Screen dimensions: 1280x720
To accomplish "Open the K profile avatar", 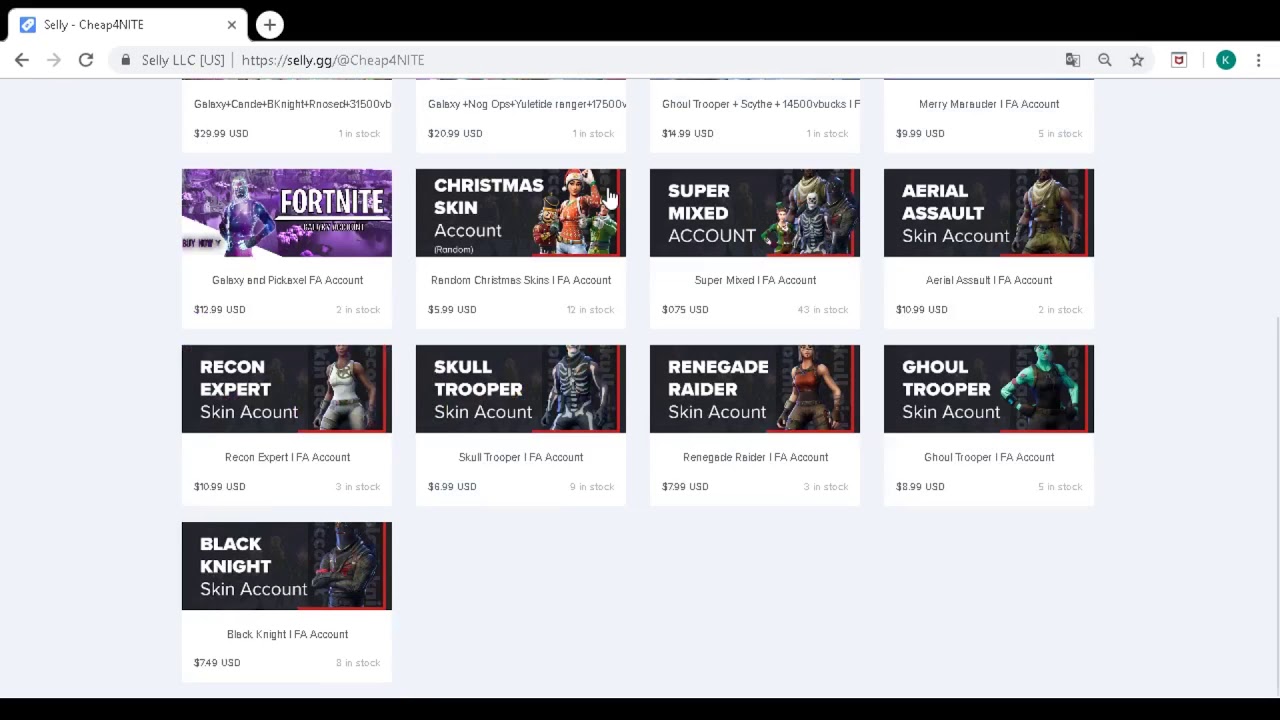I will [x=1226, y=60].
